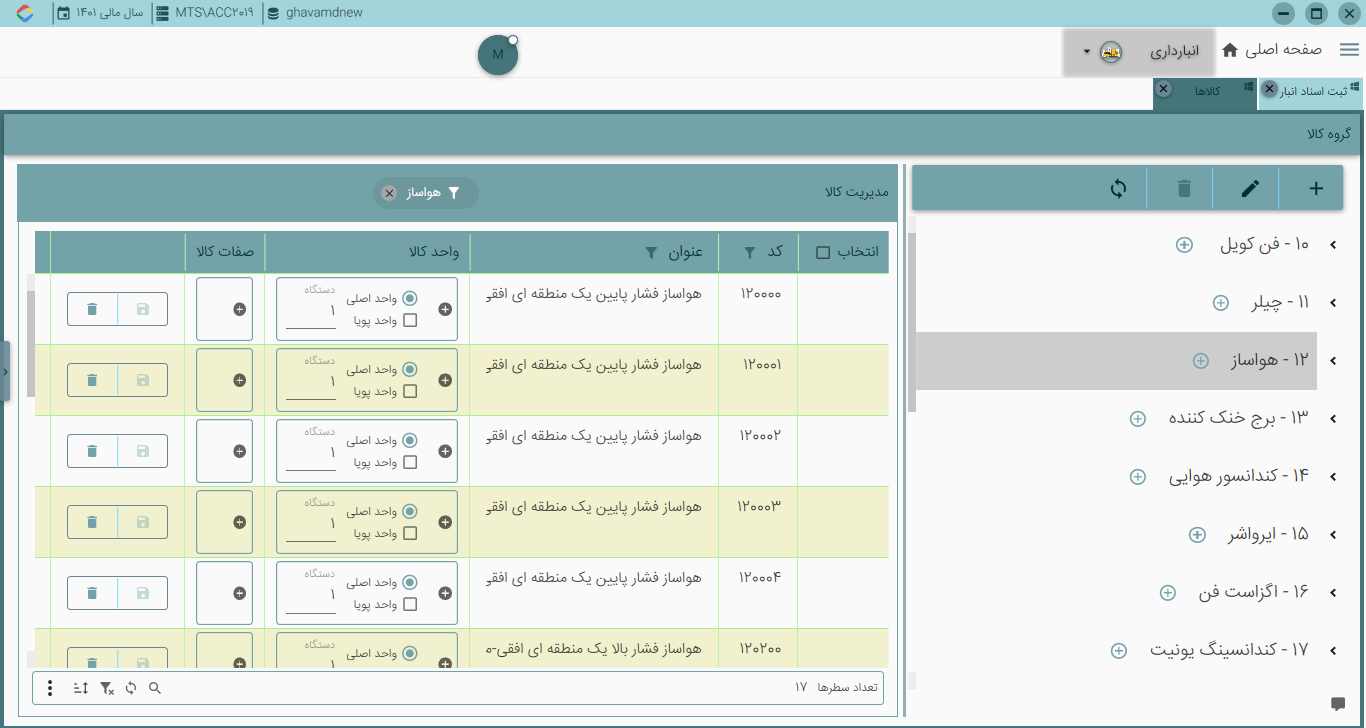Open chat bubble icon at bottom right
This screenshot has width=1366, height=728.
tap(1338, 704)
